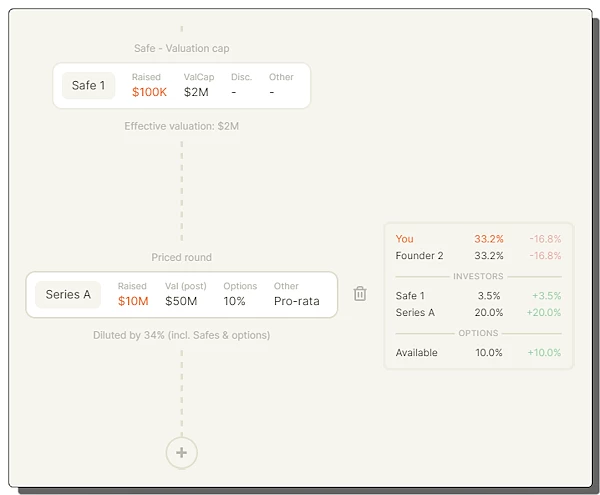This screenshot has width=600, height=495.
Task: Click the Safe 1 name badge
Action: (88, 86)
